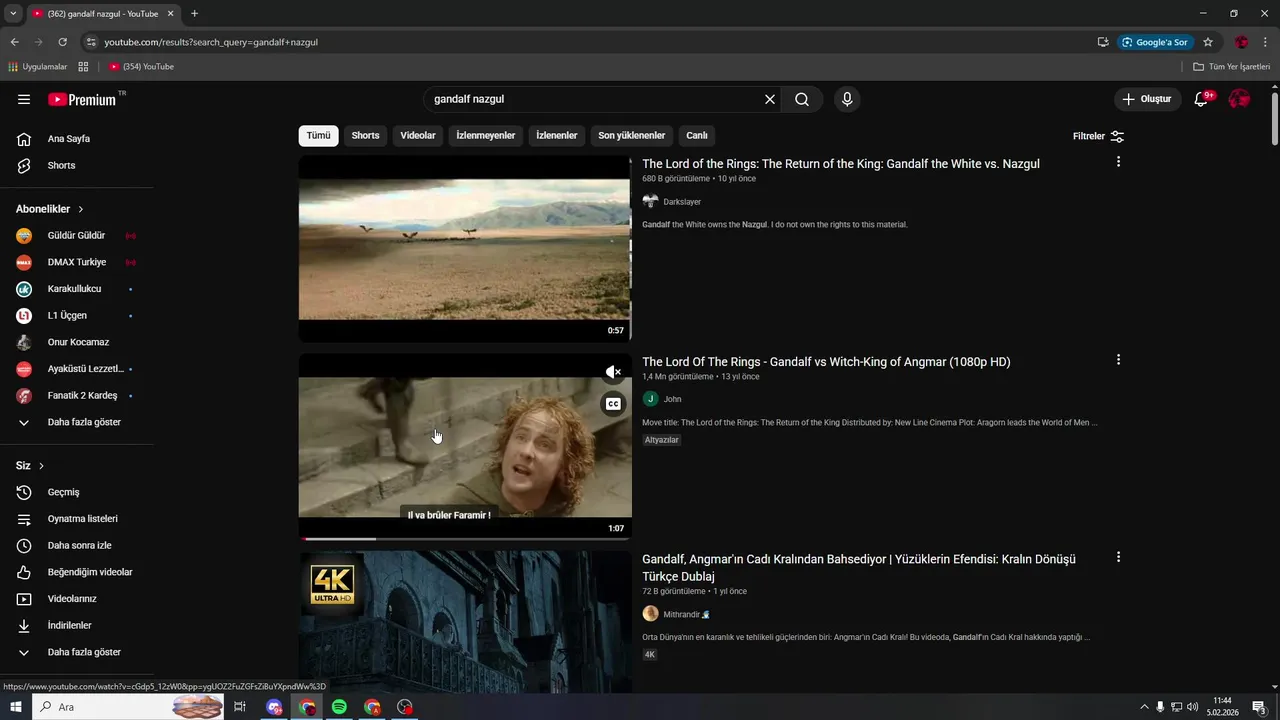The width and height of the screenshot is (1280, 720).
Task: Open Gandalf the White vs. Nazgul thumbnail
Action: pyautogui.click(x=465, y=249)
